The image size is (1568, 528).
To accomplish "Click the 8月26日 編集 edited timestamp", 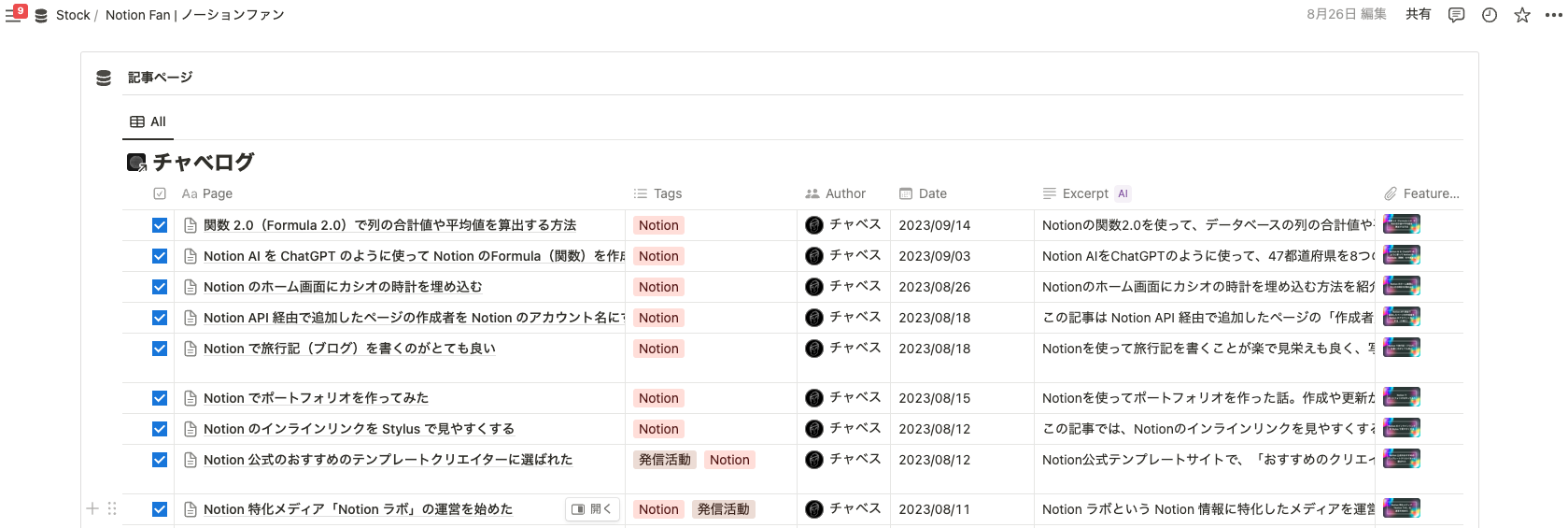I will tap(1346, 14).
